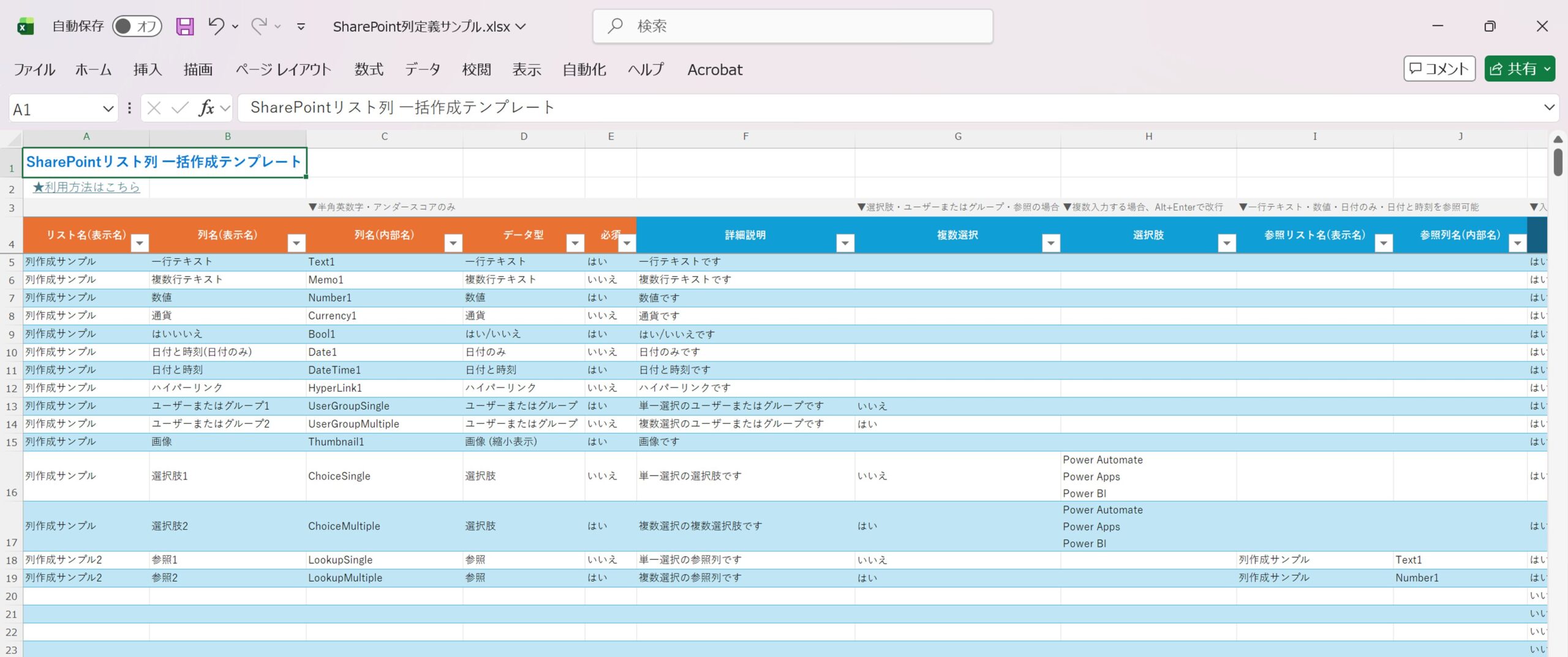Click the formula bar text

402,108
